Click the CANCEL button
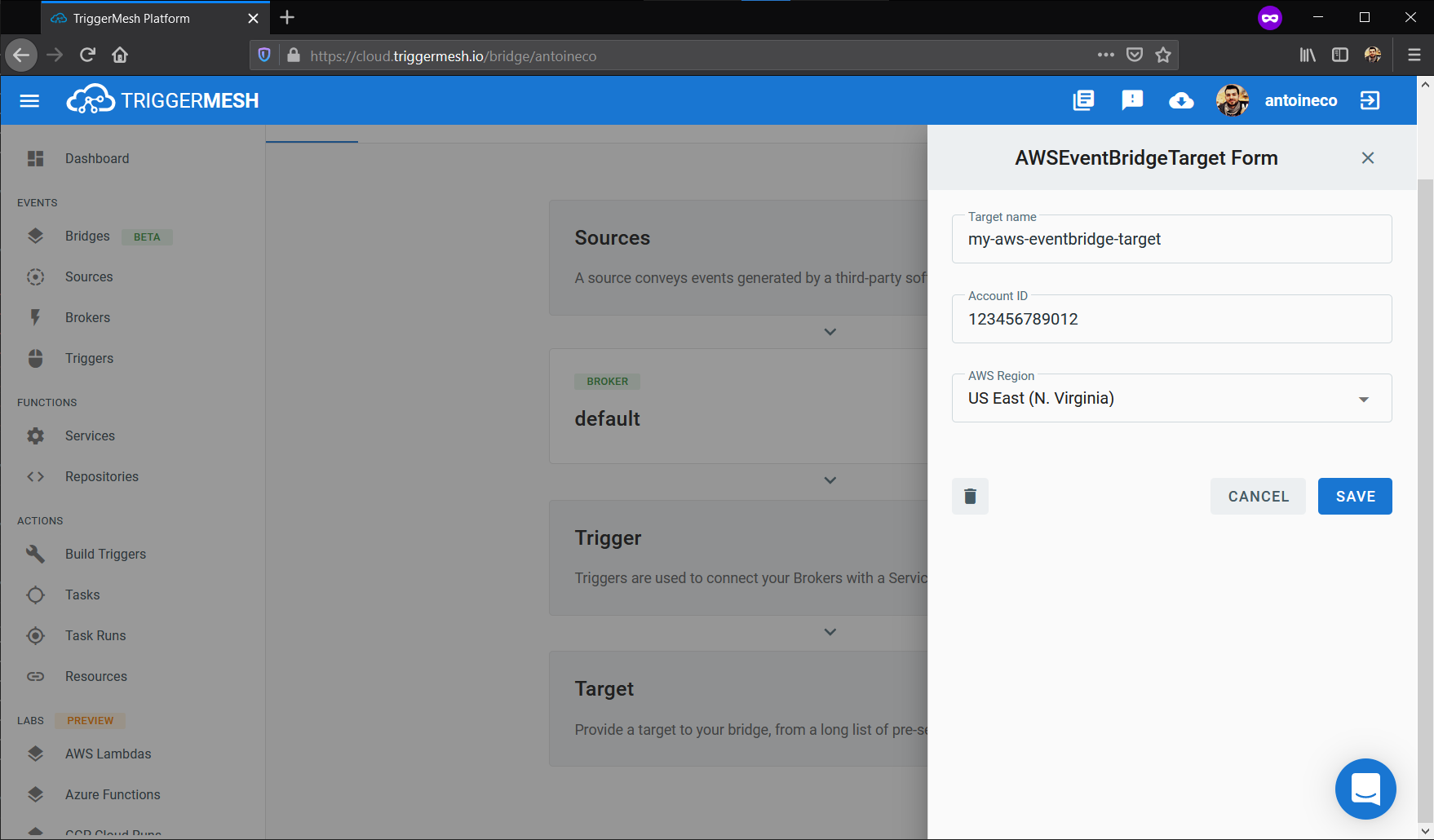 [x=1258, y=496]
